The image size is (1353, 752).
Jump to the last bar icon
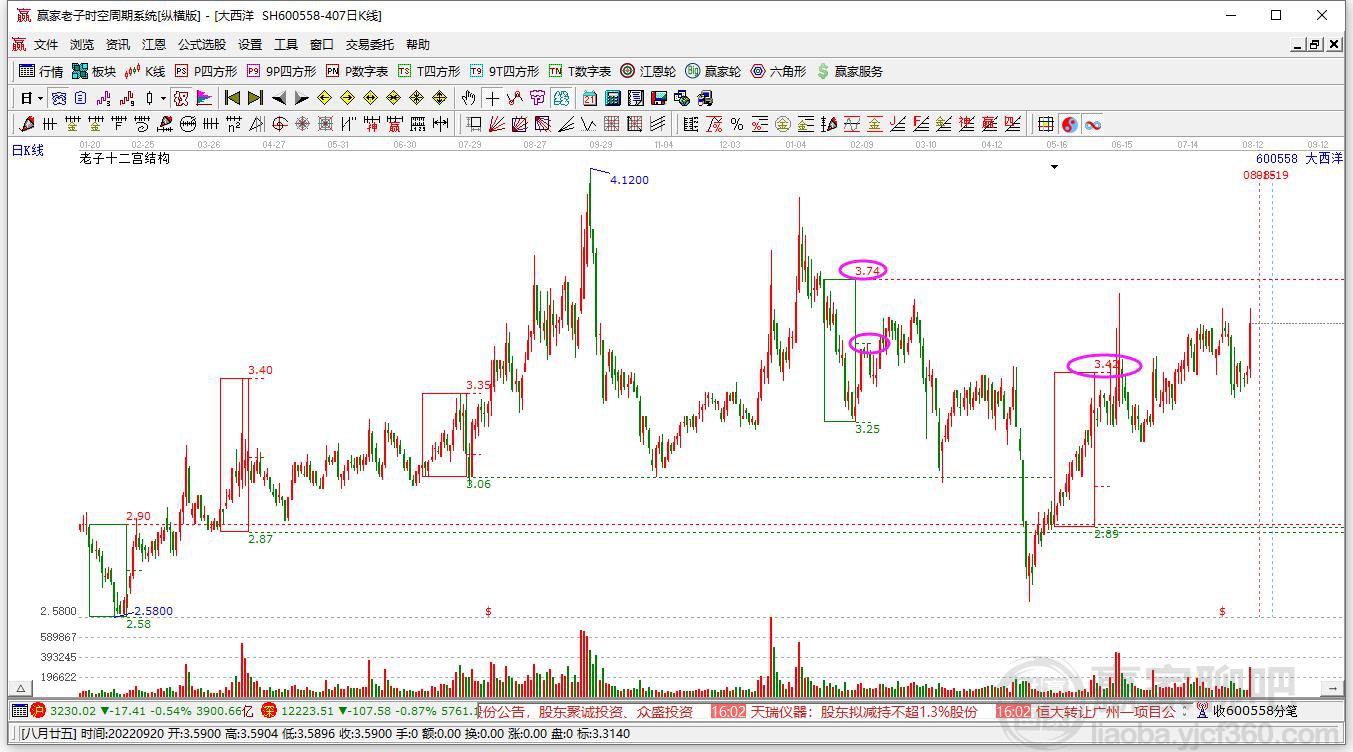[255, 98]
